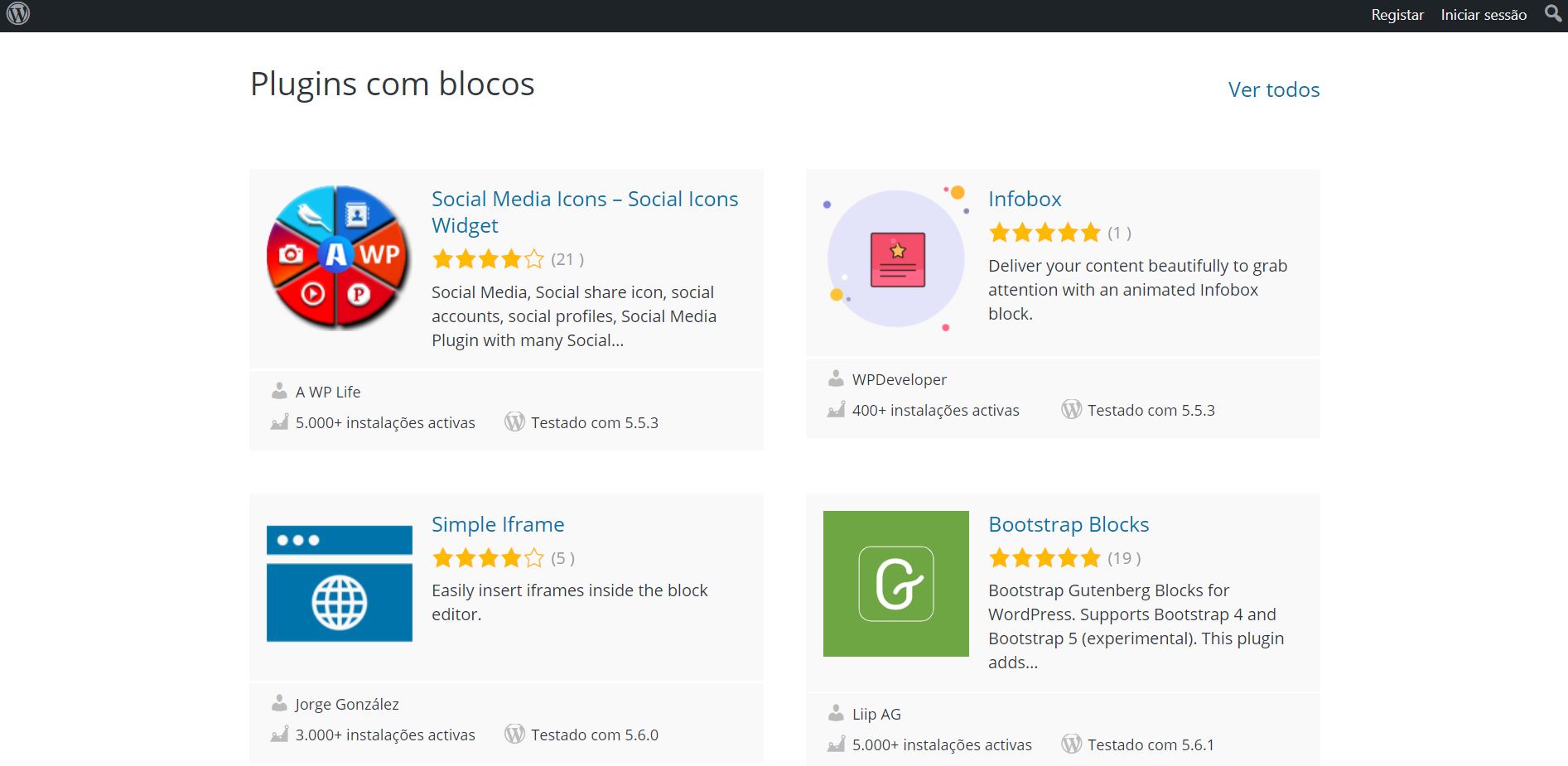Click Social Media Icons description text
This screenshot has height=766, width=1568.
tap(574, 316)
